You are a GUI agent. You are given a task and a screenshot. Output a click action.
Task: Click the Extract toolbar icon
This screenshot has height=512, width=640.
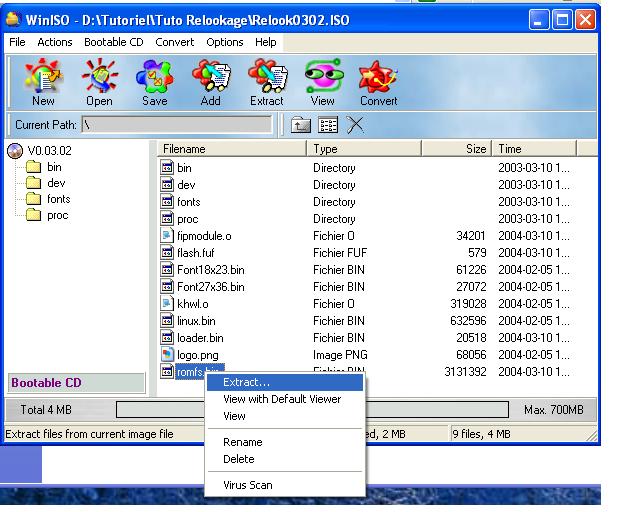coord(267,75)
